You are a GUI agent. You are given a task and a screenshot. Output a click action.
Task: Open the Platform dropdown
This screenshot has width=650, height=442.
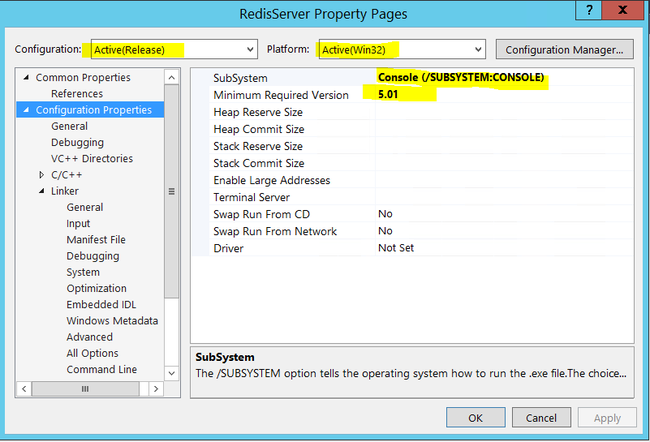pyautogui.click(x=476, y=49)
